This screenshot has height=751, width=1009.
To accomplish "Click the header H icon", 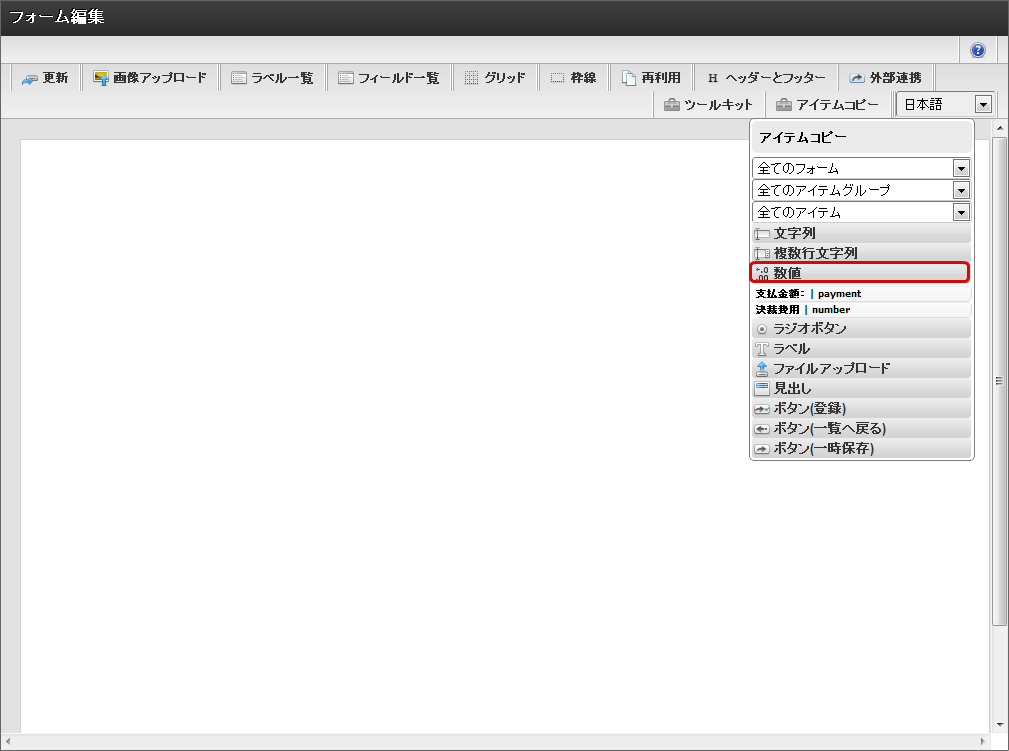I will tap(712, 78).
